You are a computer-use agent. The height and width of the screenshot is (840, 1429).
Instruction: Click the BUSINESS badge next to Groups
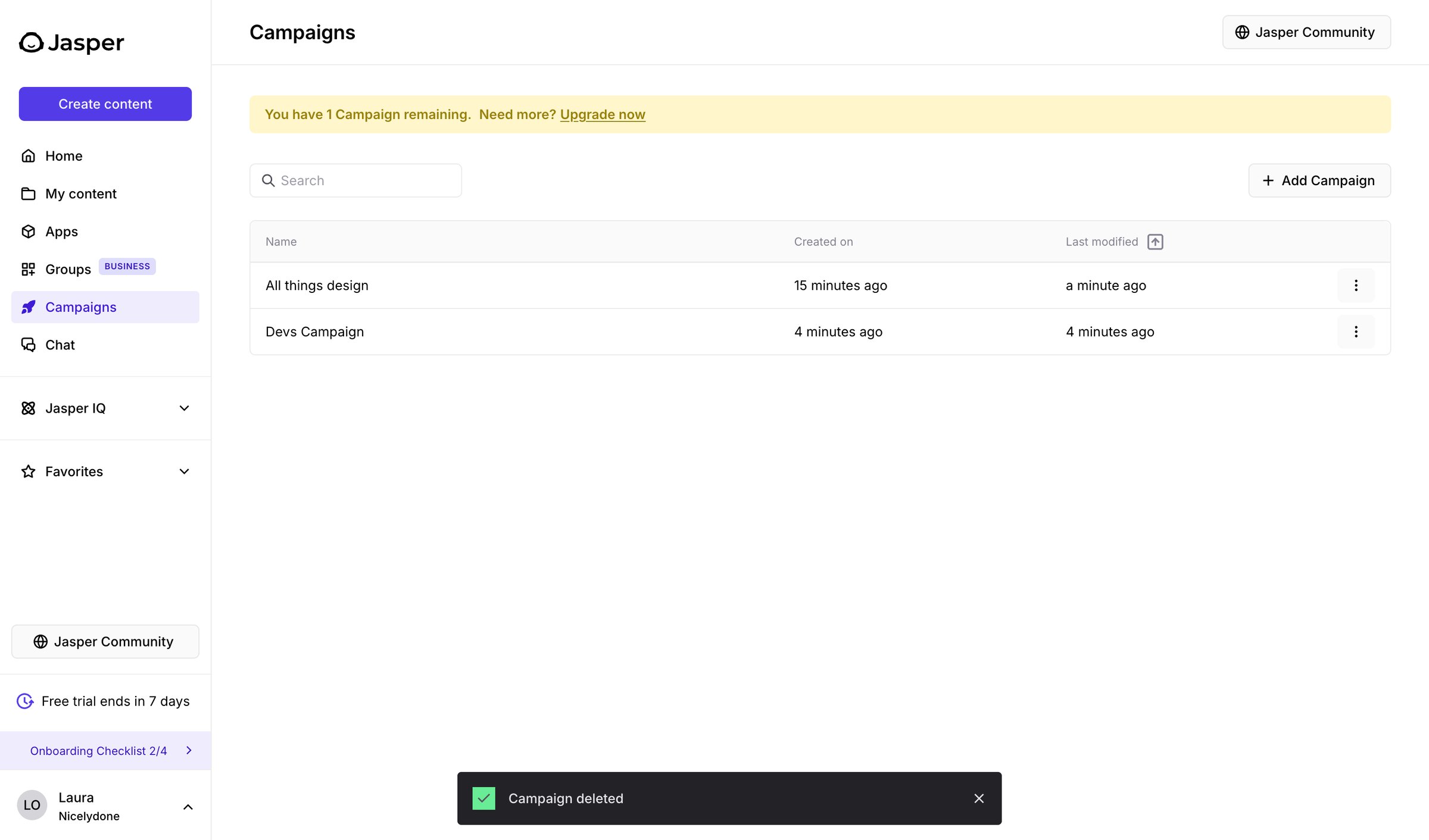127,266
